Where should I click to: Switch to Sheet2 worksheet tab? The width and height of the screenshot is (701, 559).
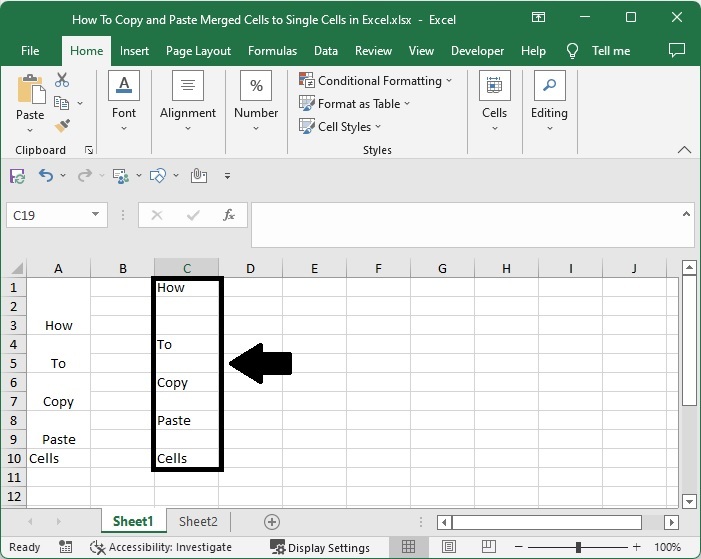pyautogui.click(x=198, y=521)
